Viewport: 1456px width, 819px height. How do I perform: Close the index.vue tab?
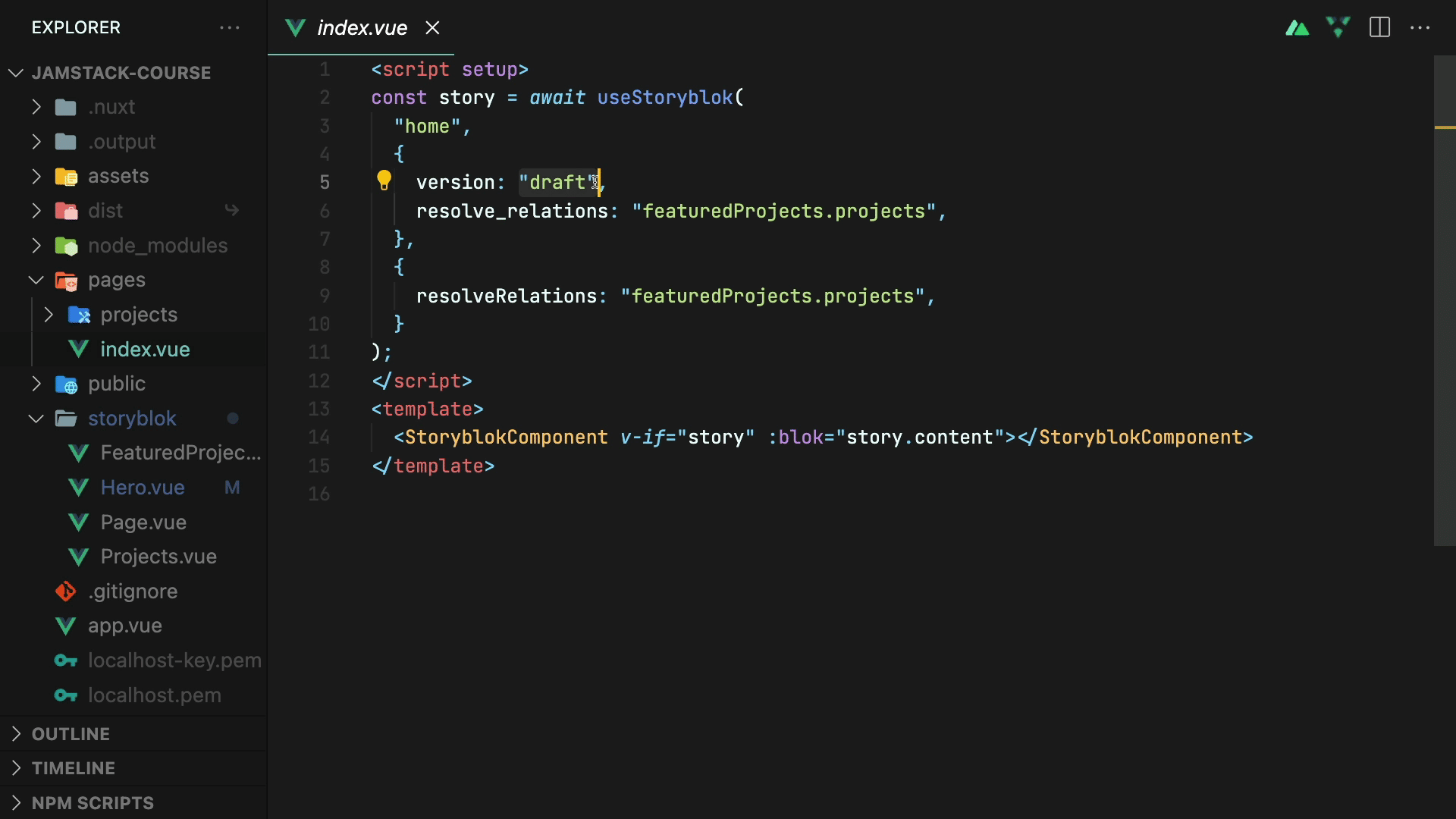coord(432,28)
